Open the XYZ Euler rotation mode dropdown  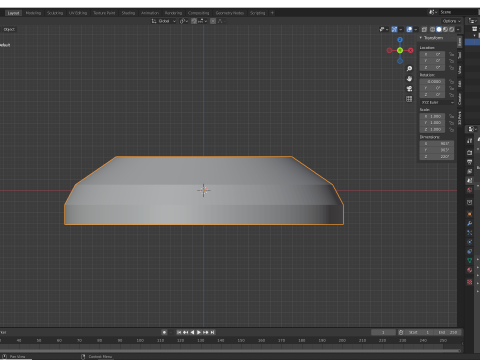(x=437, y=102)
